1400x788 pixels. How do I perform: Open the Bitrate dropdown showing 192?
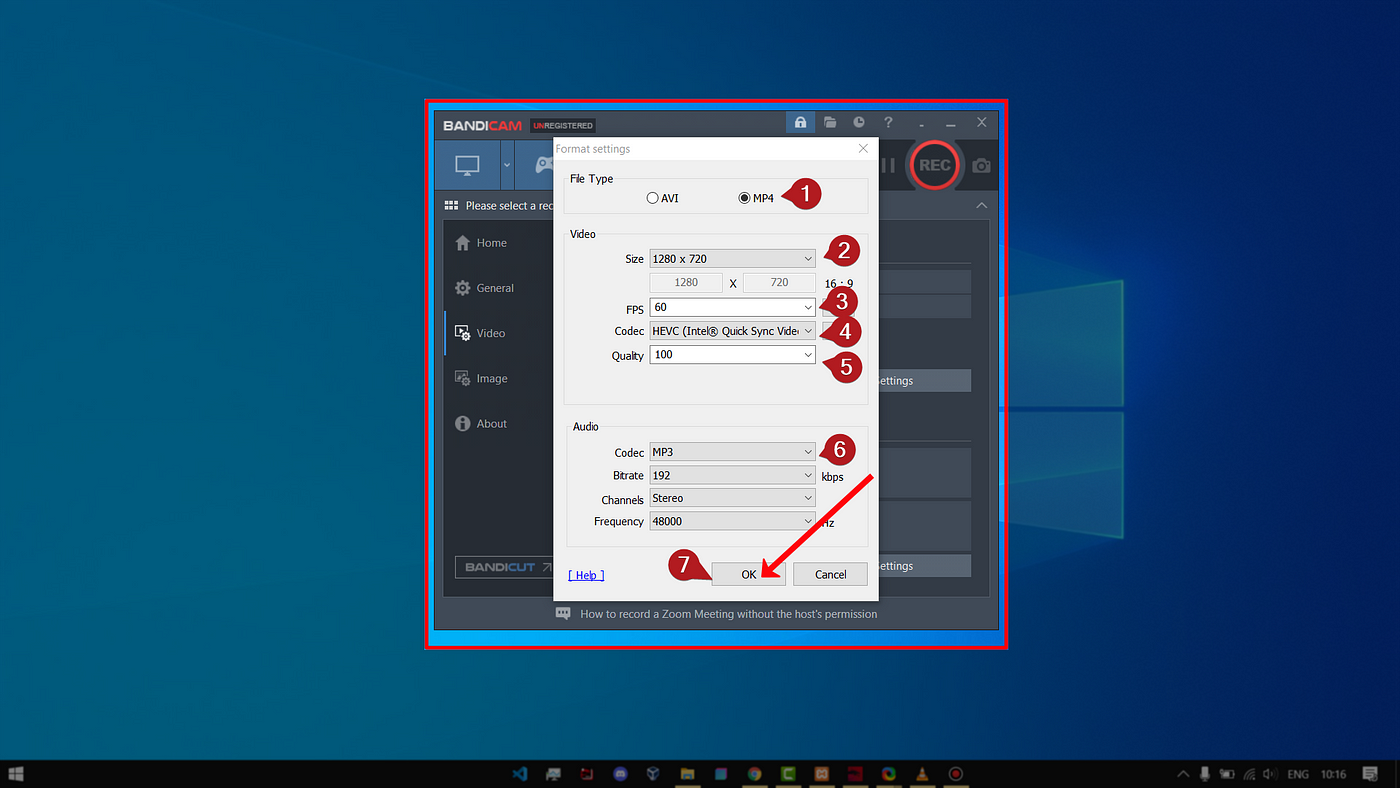[x=733, y=475]
